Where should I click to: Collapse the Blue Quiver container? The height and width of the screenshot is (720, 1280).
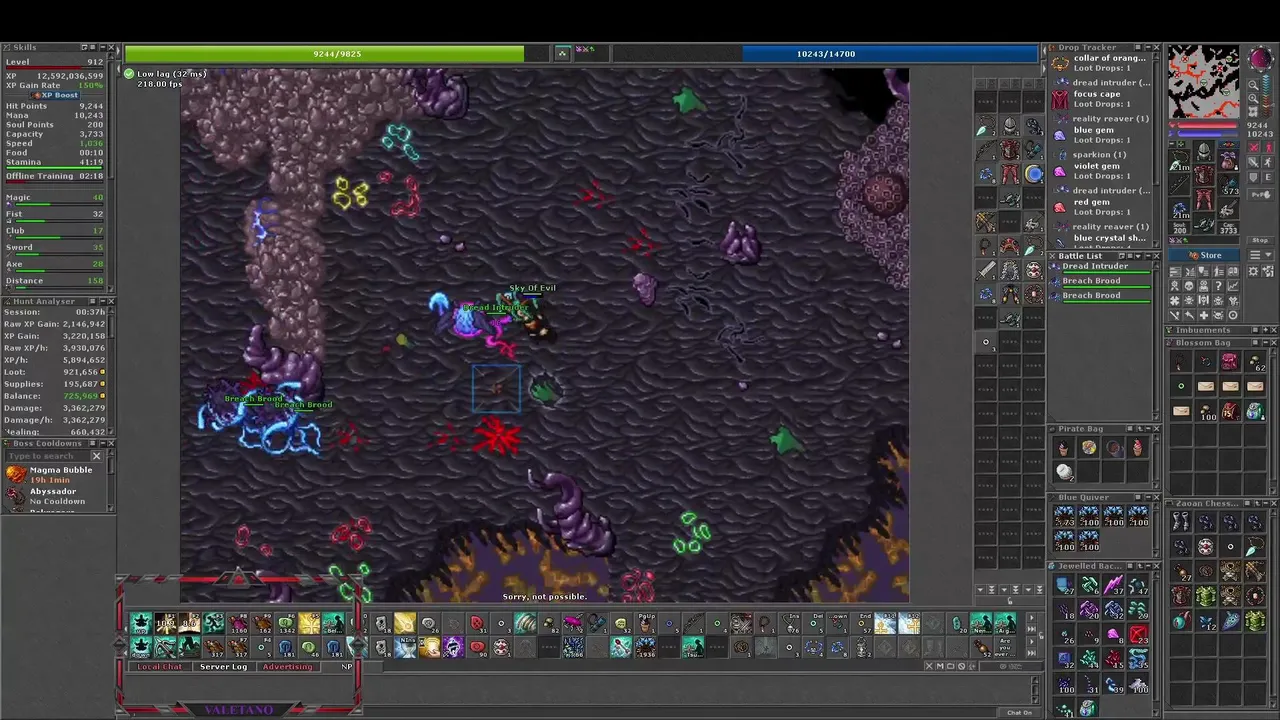point(1147,497)
